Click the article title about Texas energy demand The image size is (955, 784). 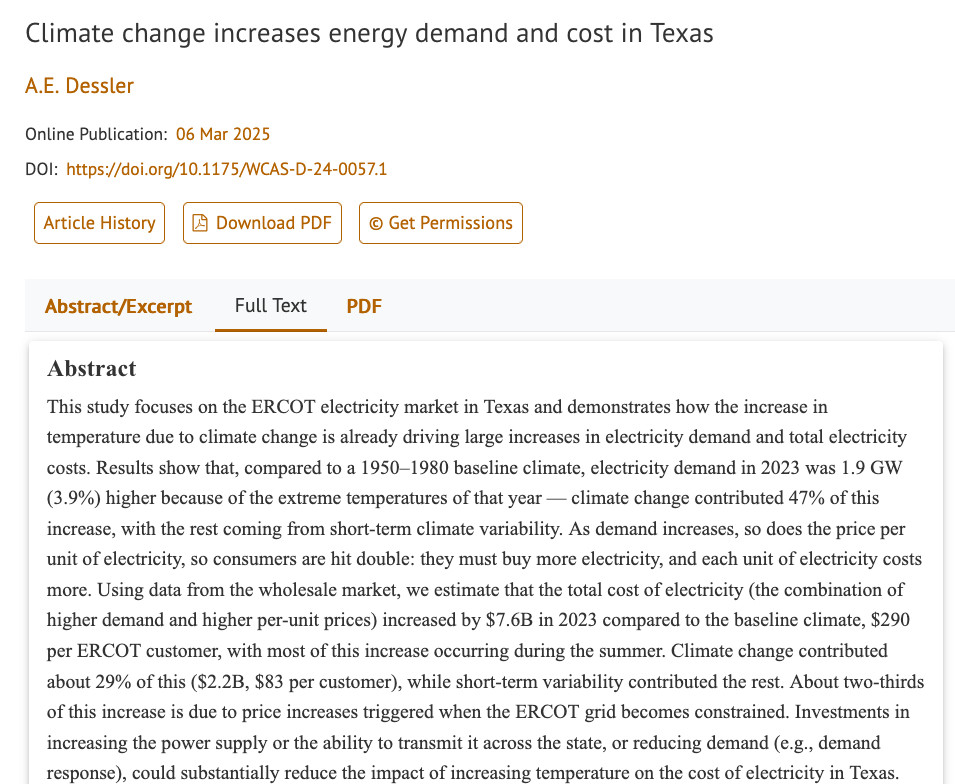coord(369,33)
